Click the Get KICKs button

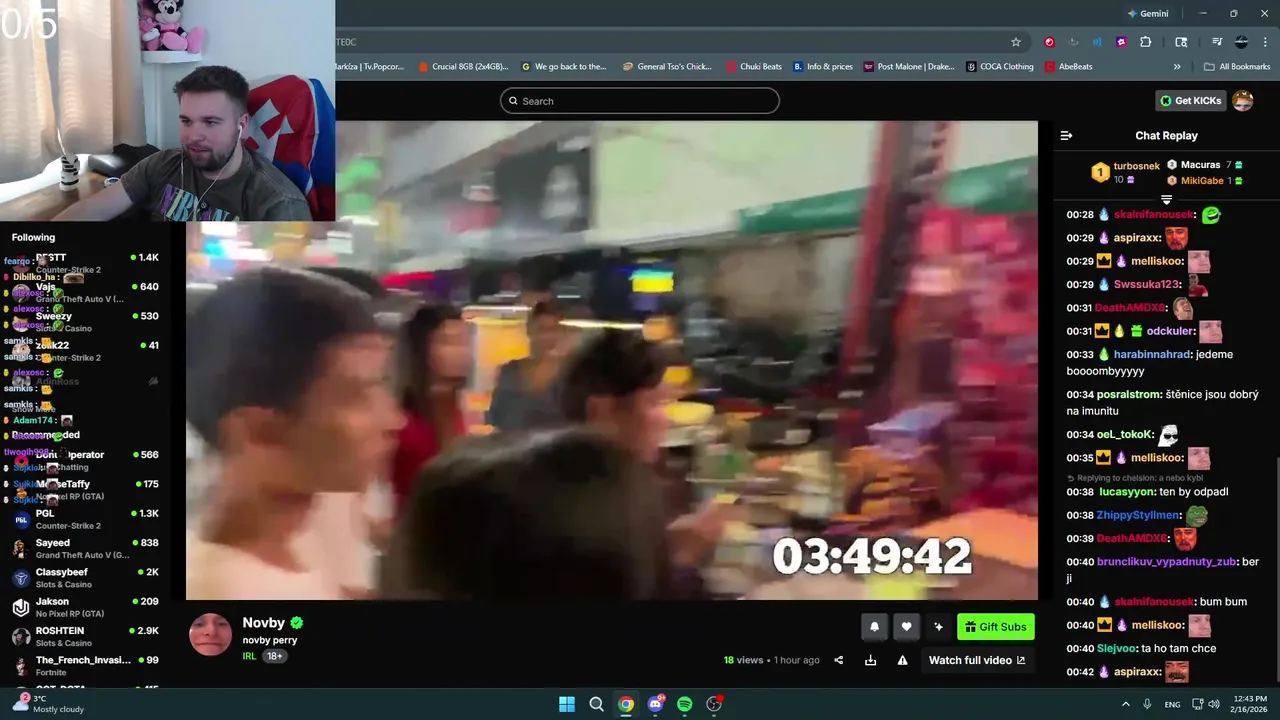pyautogui.click(x=1190, y=101)
